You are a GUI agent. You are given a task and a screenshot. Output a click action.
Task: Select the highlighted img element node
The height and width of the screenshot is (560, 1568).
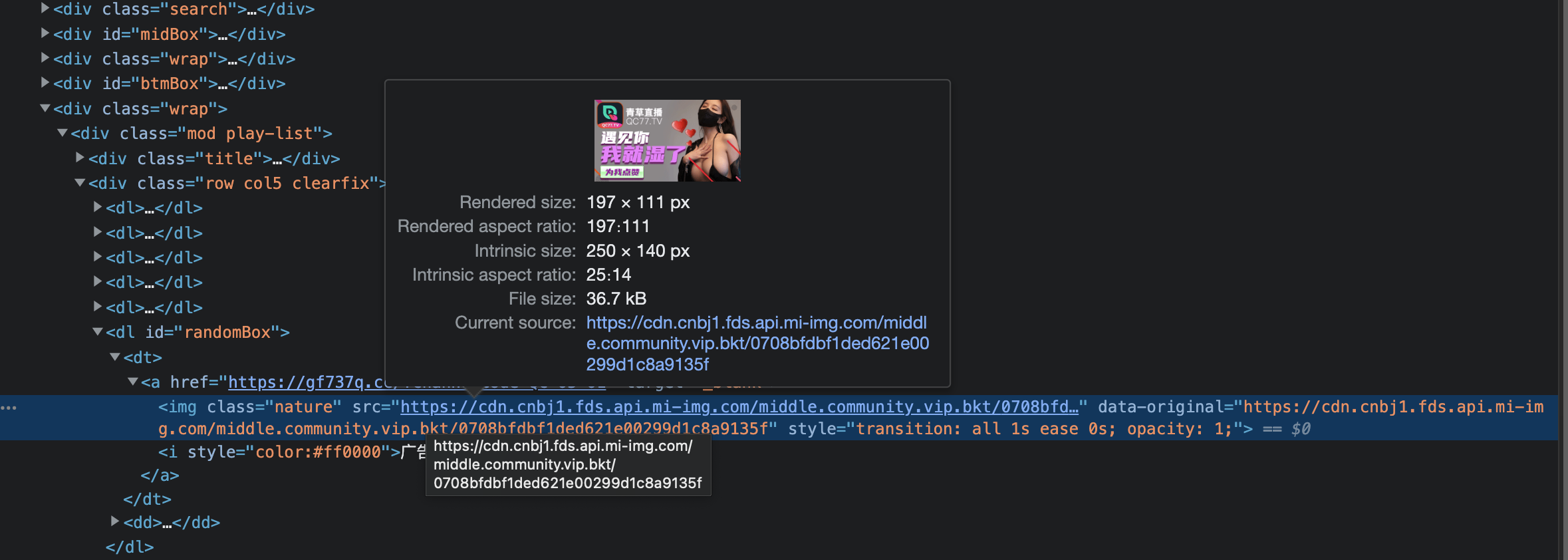point(180,406)
